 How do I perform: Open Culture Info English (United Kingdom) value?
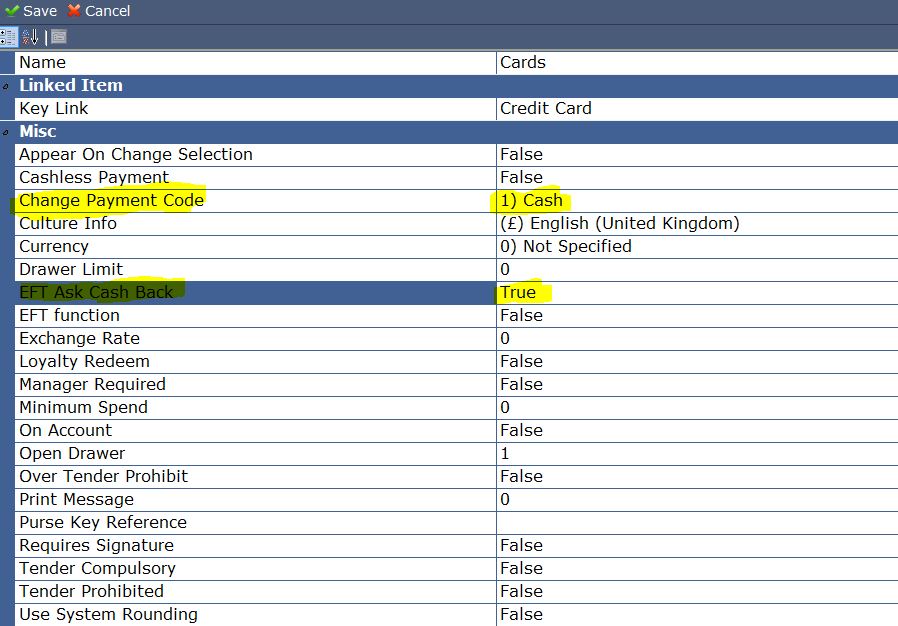tap(697, 223)
